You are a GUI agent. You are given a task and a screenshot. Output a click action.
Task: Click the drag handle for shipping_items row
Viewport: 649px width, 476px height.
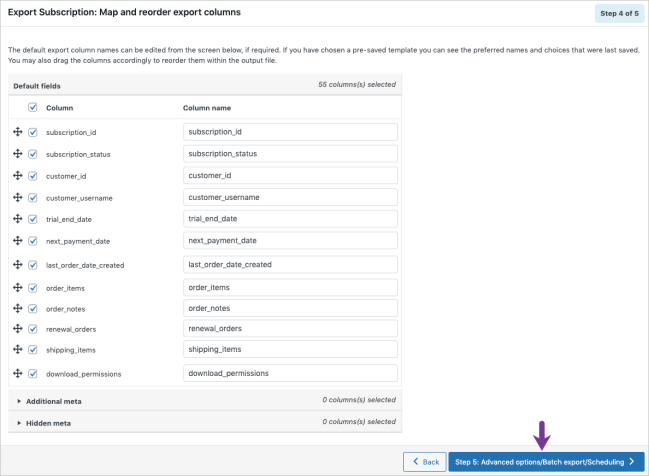pyautogui.click(x=18, y=350)
